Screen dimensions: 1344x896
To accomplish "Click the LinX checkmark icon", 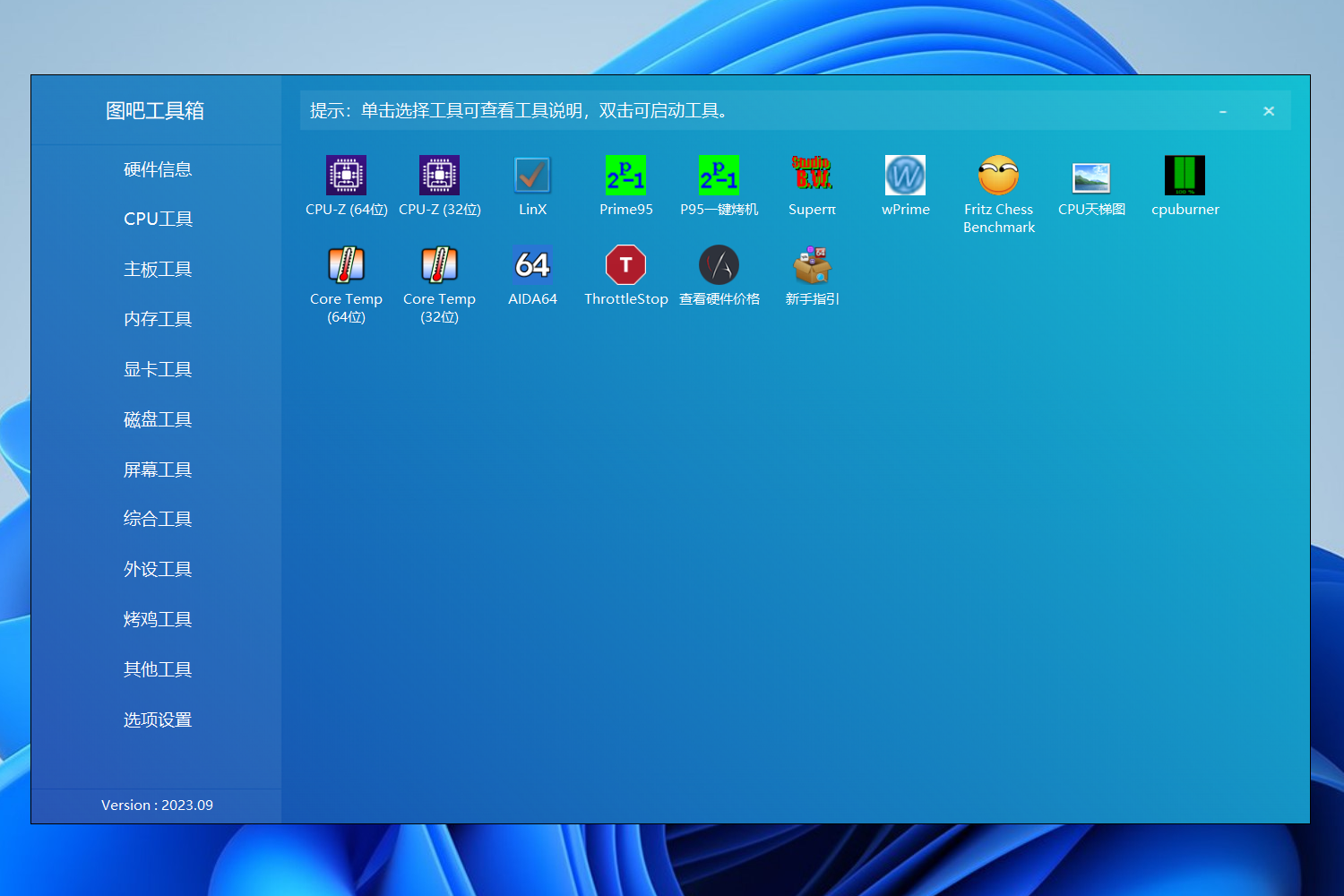I will 532,175.
